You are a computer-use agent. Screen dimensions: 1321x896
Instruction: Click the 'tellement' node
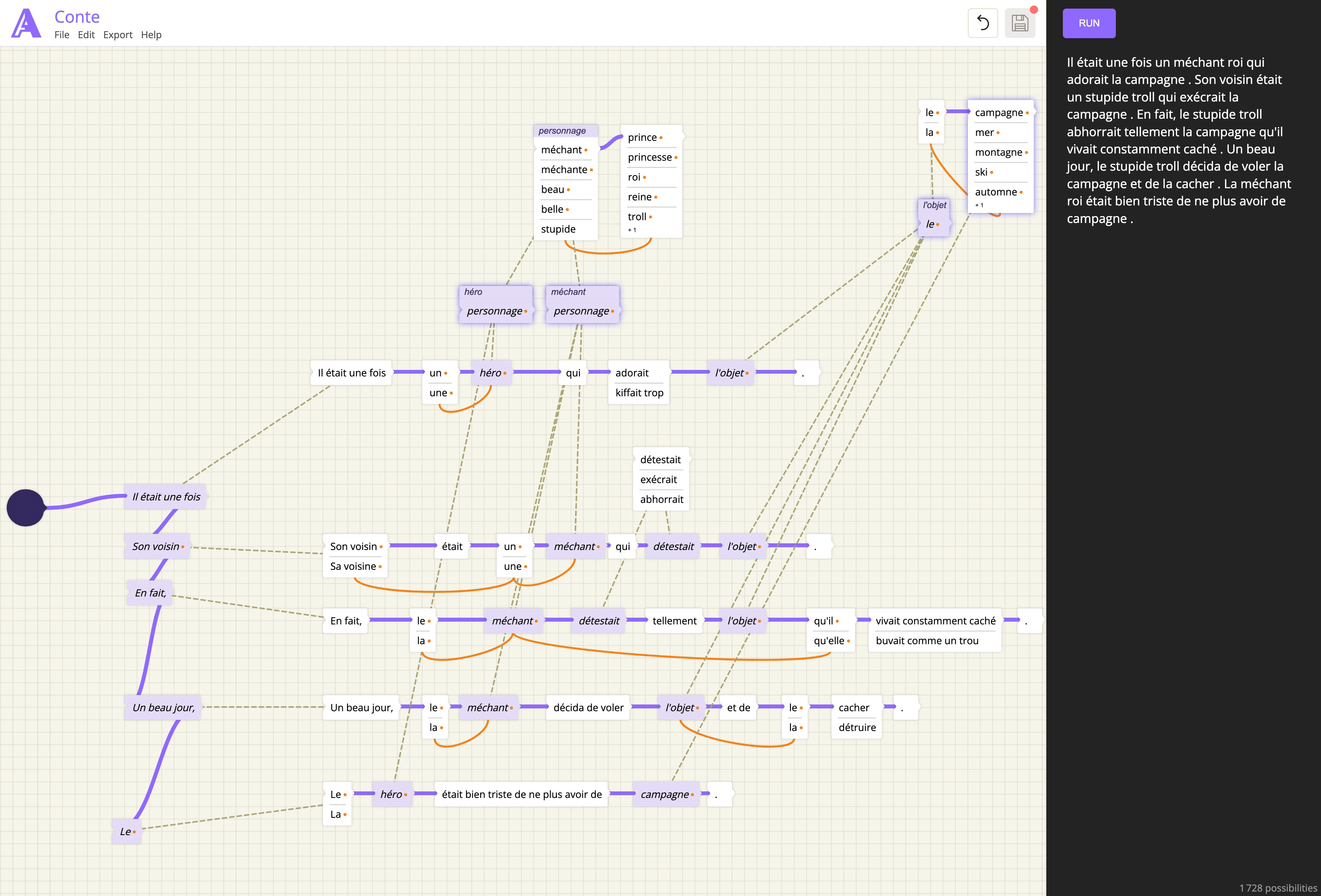point(674,621)
